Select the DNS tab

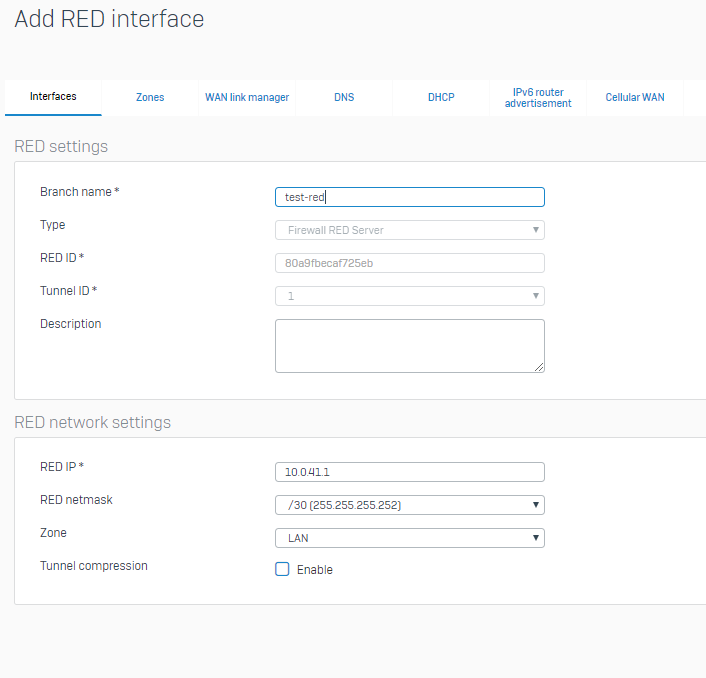344,97
